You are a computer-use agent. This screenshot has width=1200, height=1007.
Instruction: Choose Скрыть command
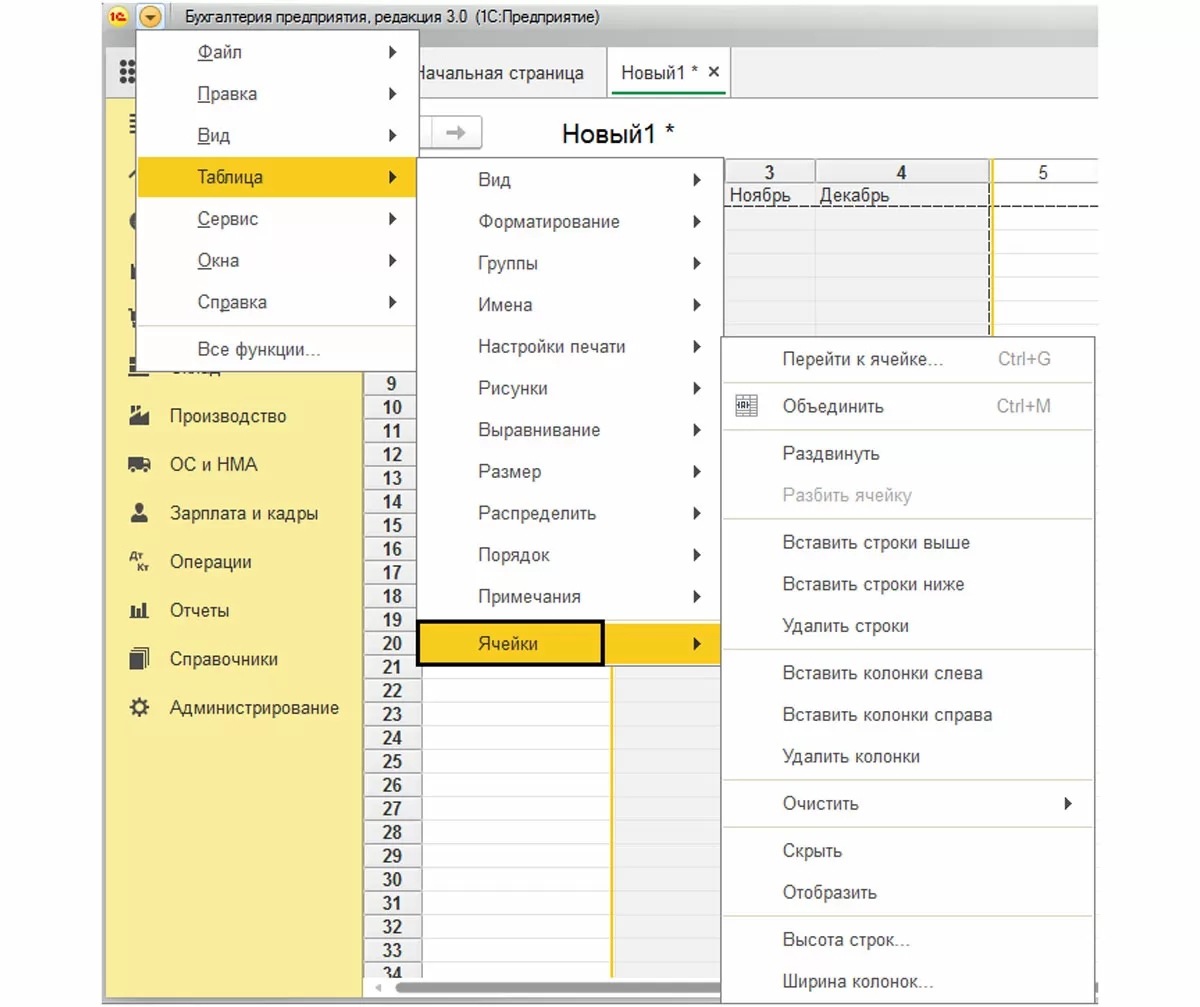click(909, 852)
